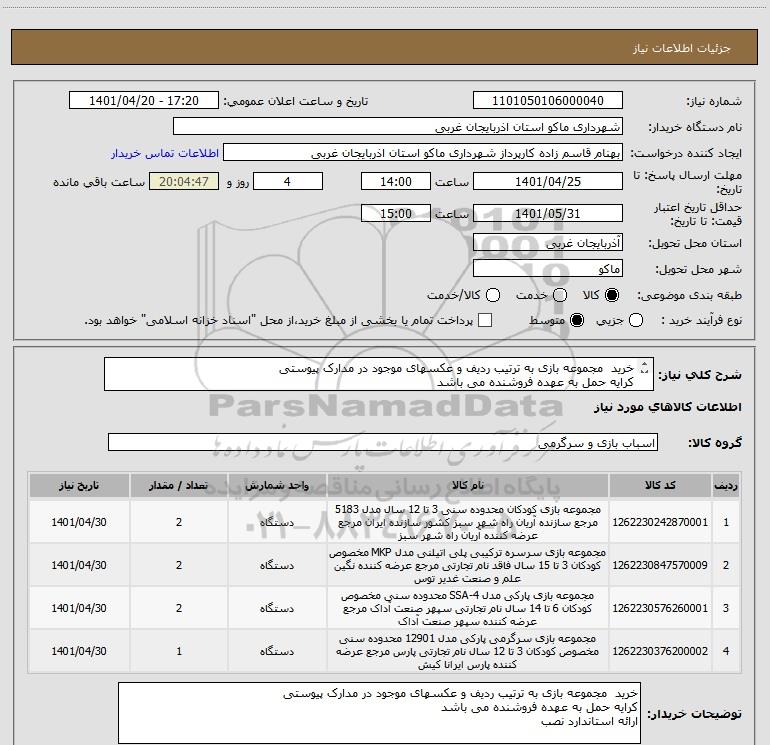Click buyer notes text area
The height and width of the screenshot is (745, 770).
pyautogui.click(x=379, y=713)
